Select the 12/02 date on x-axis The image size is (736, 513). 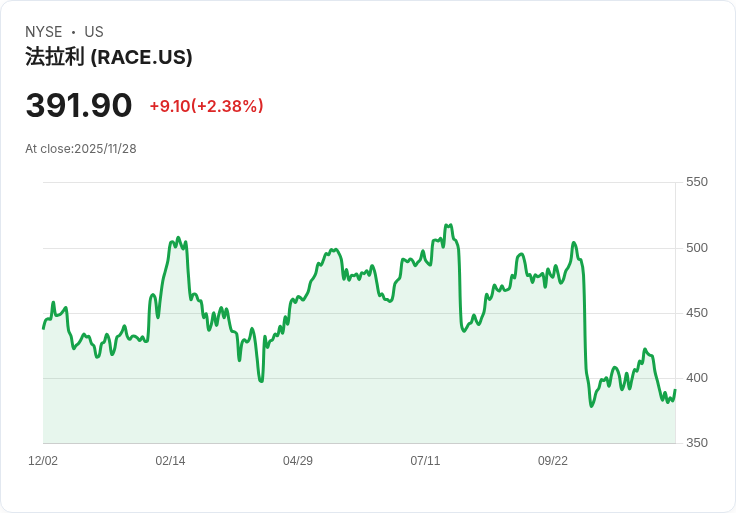[43, 461]
